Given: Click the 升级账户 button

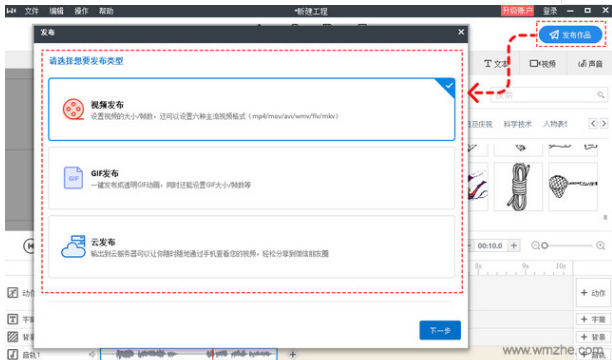Looking at the screenshot, I should pyautogui.click(x=517, y=11).
